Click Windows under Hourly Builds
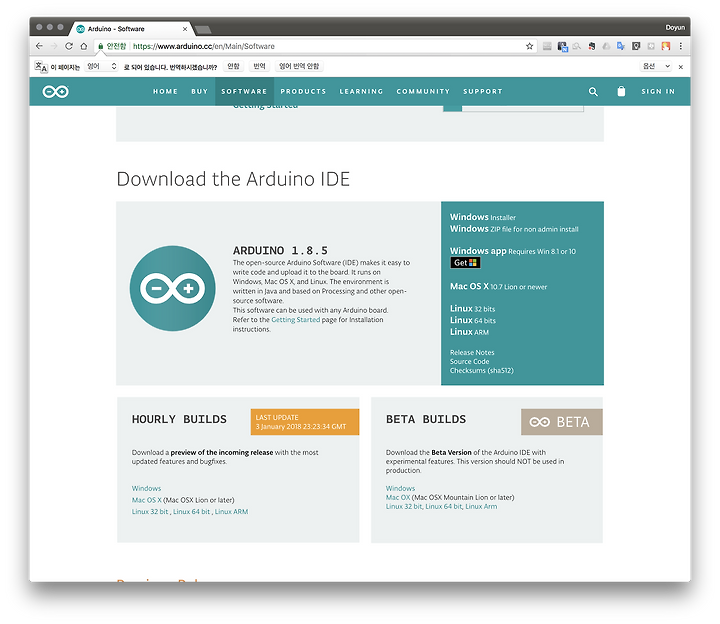 point(146,488)
